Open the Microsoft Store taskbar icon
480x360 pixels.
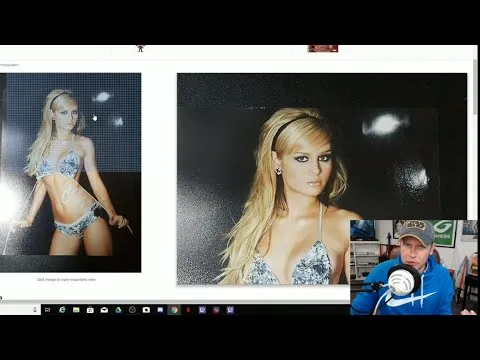coord(90,310)
